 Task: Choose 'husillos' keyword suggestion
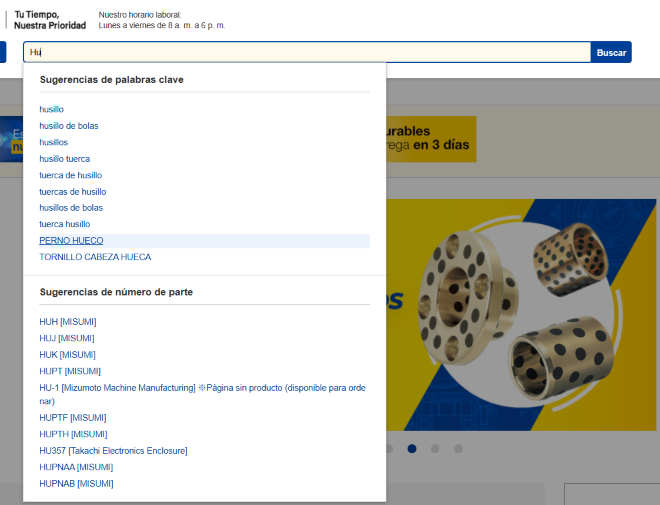(x=54, y=142)
